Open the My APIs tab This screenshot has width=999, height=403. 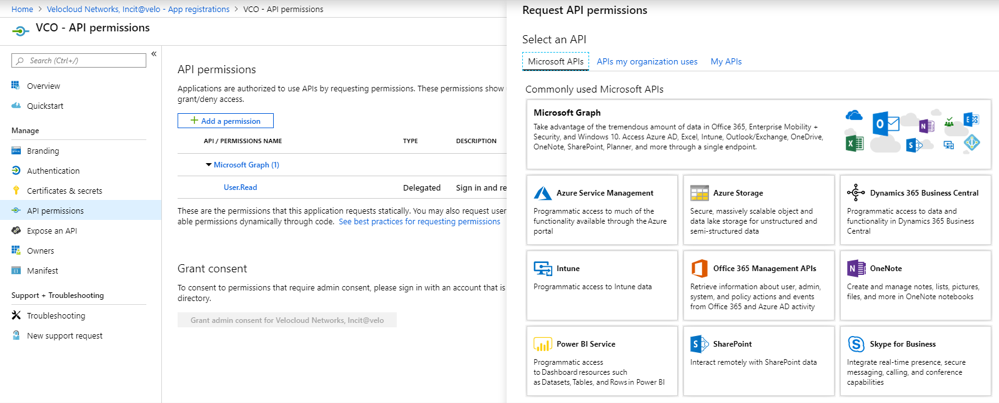[726, 62]
